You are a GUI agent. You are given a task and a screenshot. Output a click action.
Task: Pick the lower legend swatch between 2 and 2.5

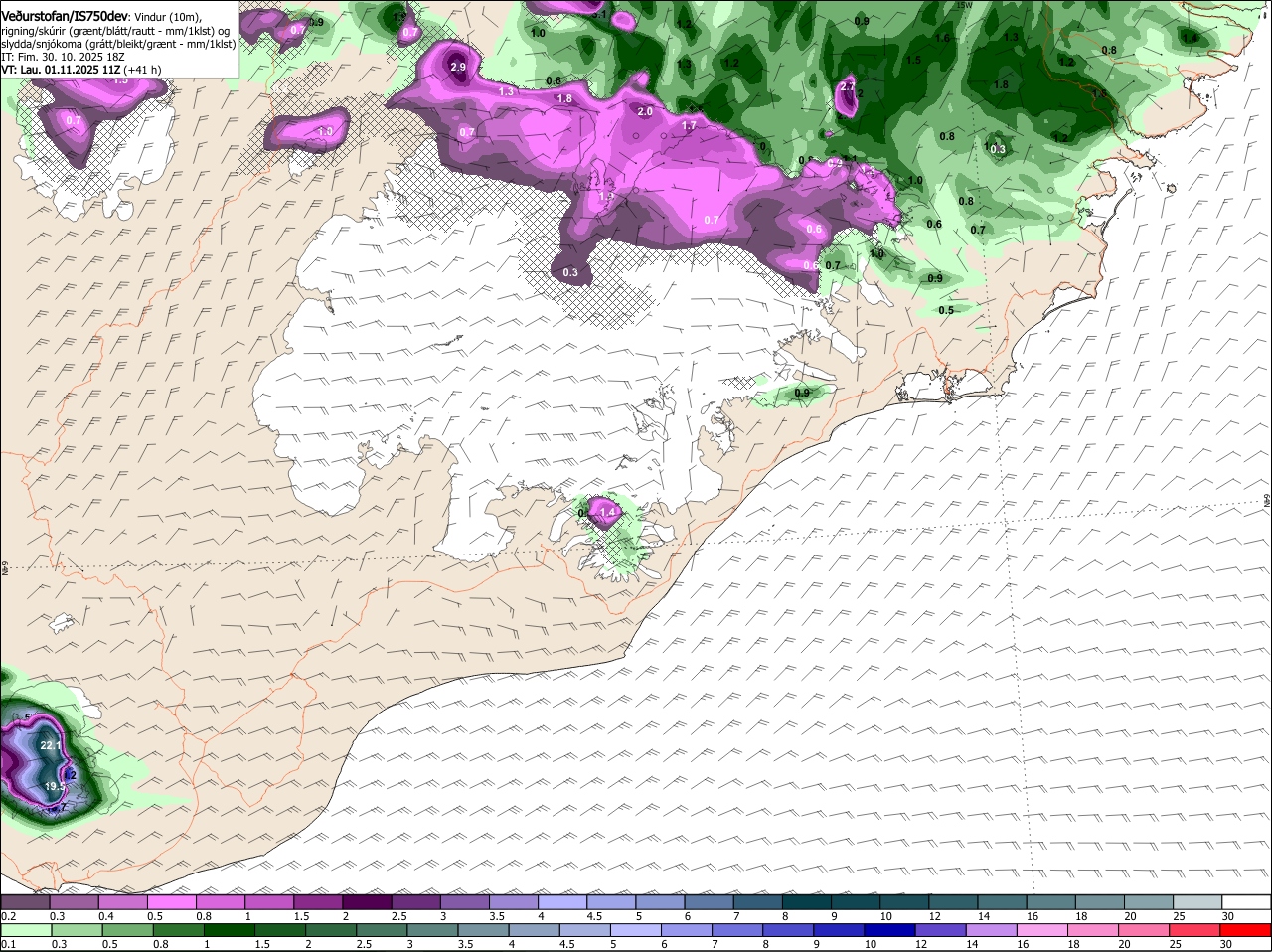click(331, 930)
